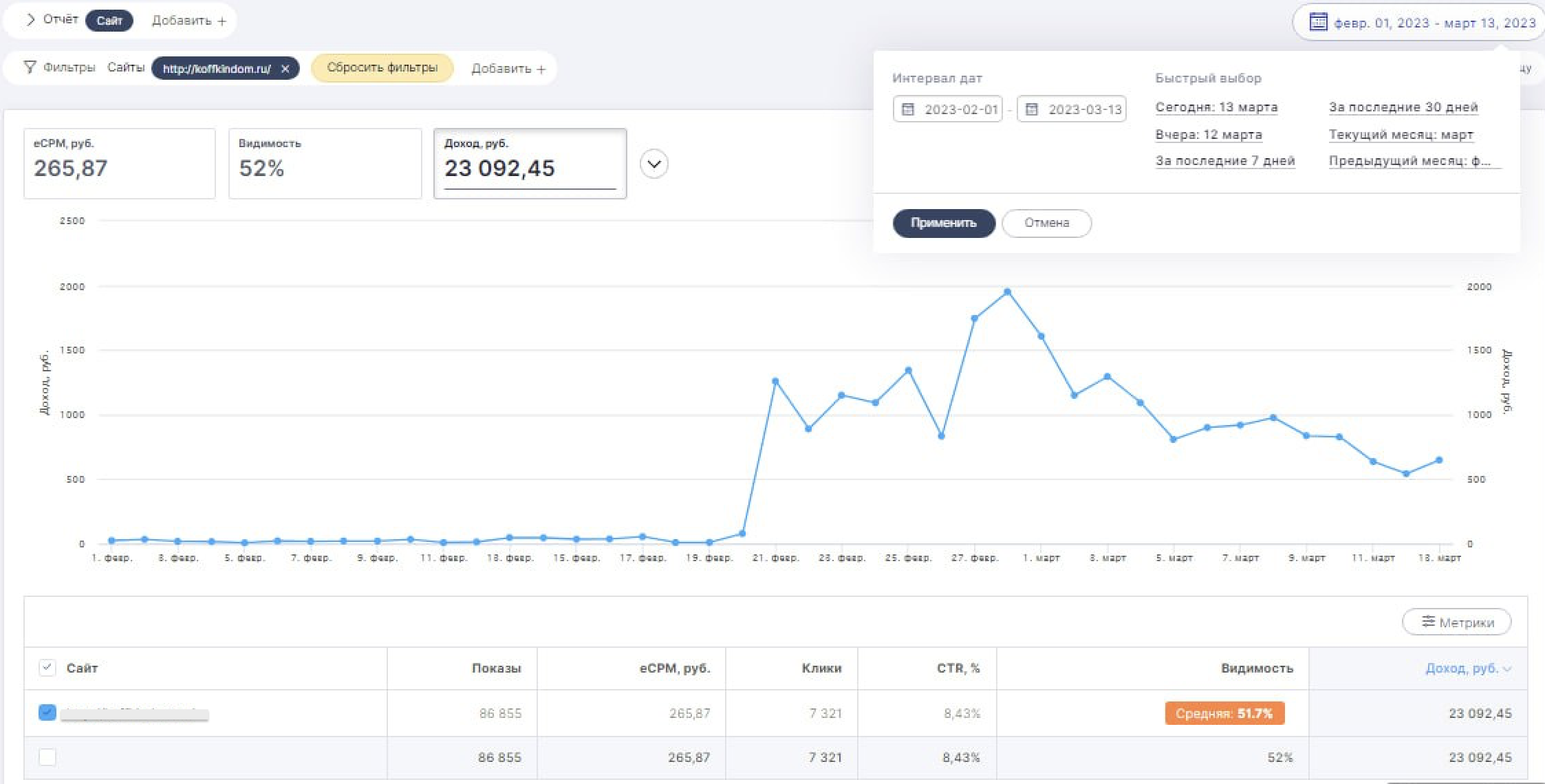Toggle the select-all checkbox beside Сайт header

47,668
